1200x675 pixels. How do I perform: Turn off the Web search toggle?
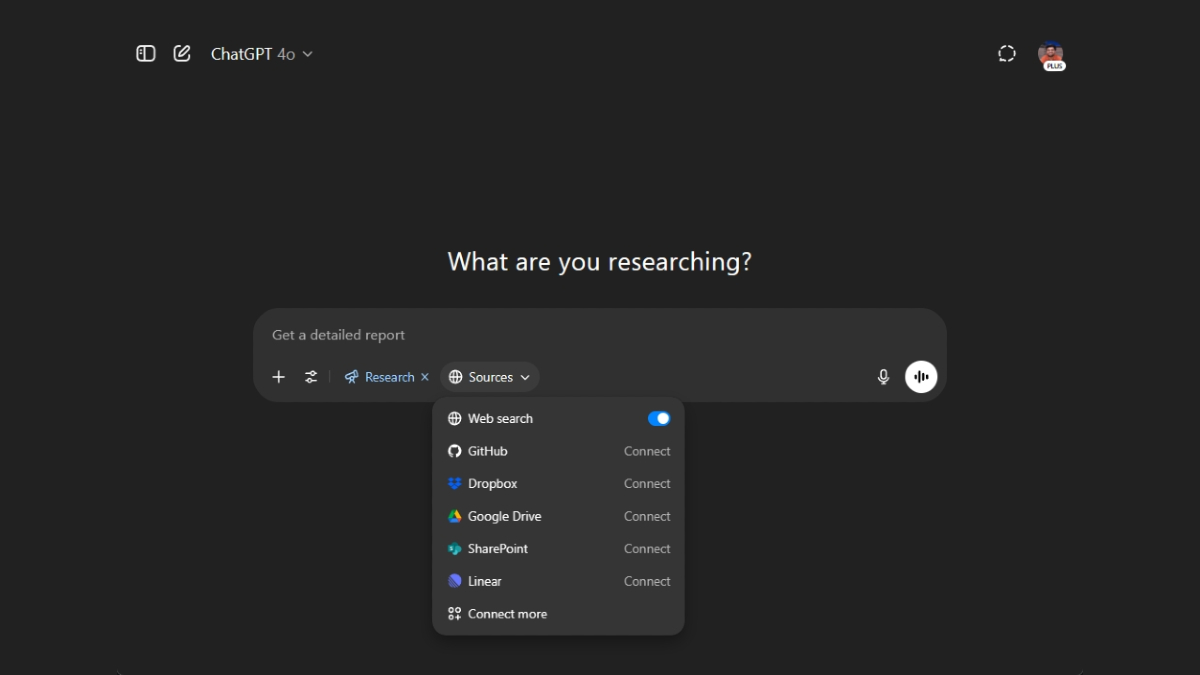click(659, 419)
